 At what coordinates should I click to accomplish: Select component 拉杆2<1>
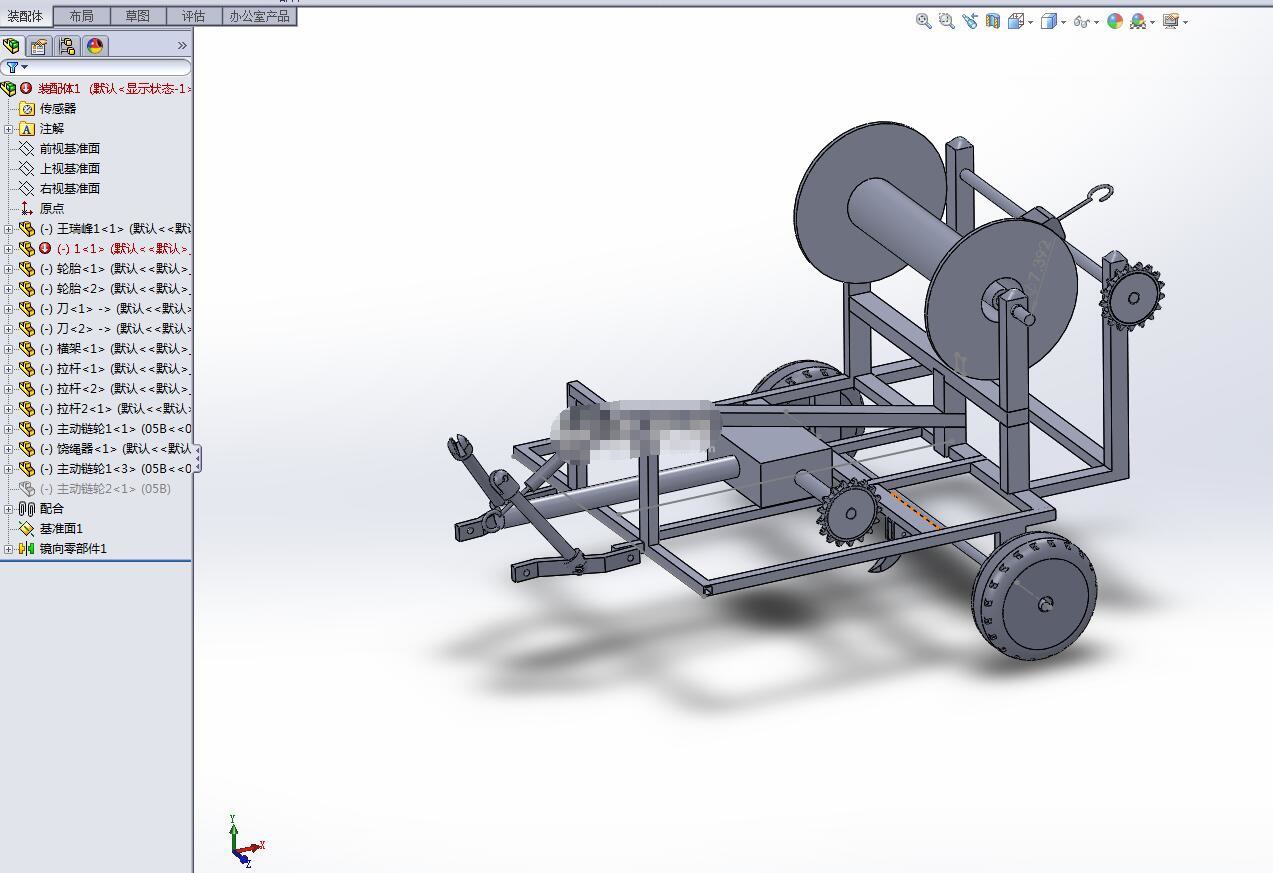(x=115, y=408)
